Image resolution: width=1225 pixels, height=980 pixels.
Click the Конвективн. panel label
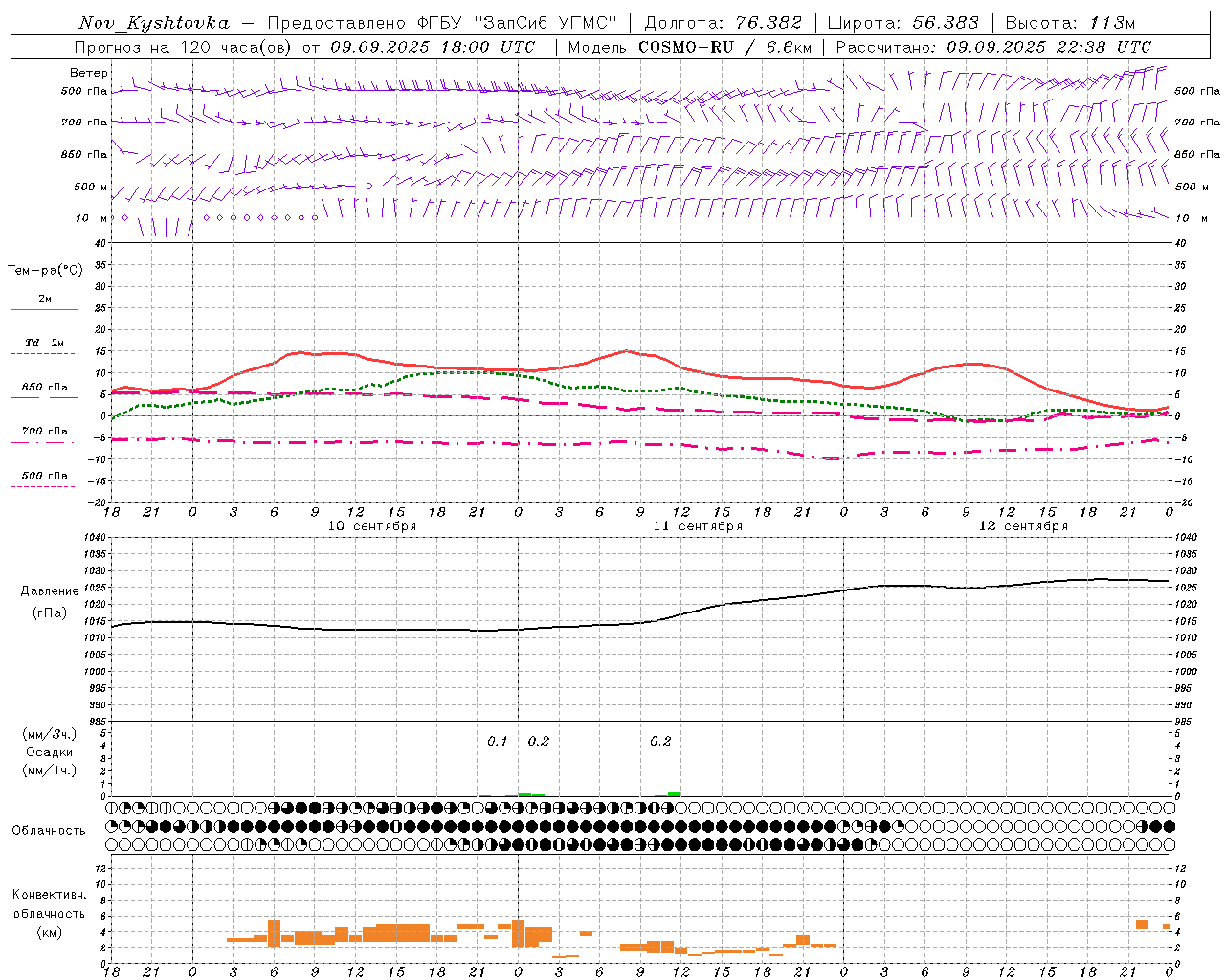point(49,895)
